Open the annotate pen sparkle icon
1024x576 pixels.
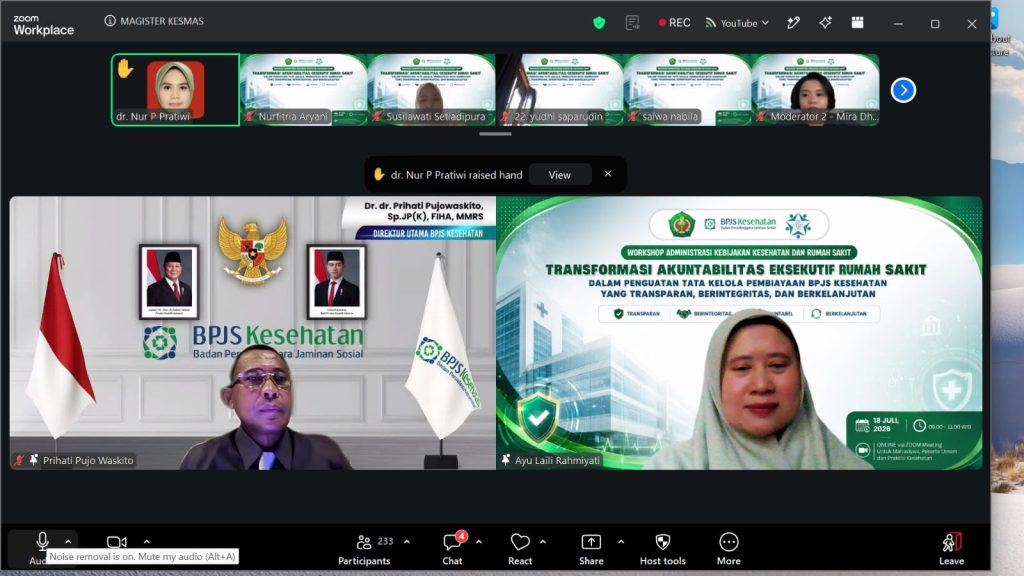click(793, 23)
